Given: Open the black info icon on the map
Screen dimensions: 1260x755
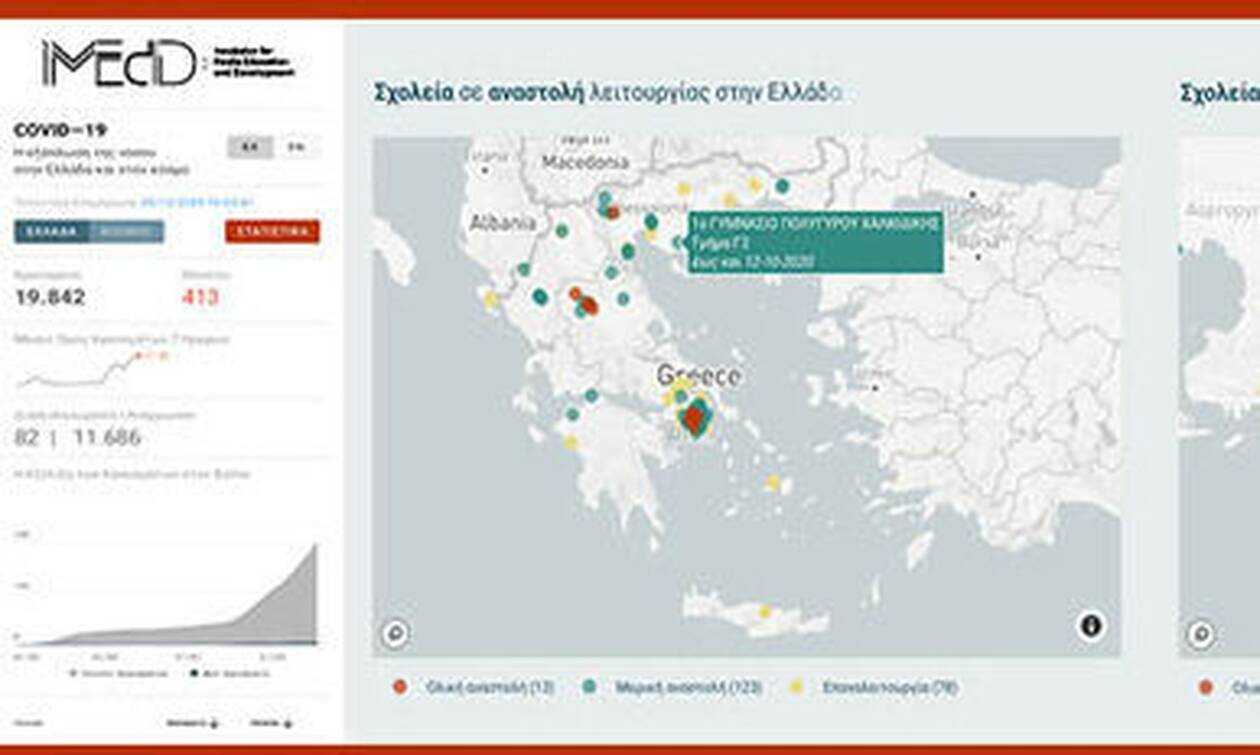Looking at the screenshot, I should (1091, 626).
